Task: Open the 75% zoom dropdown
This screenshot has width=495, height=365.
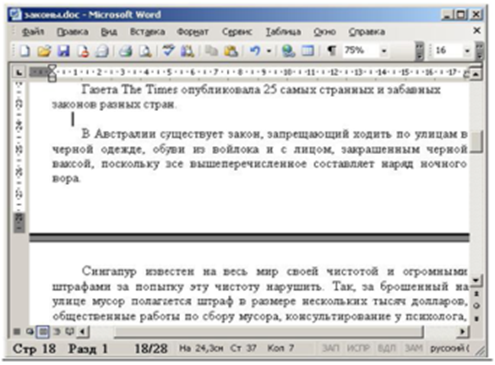Action: coord(384,51)
